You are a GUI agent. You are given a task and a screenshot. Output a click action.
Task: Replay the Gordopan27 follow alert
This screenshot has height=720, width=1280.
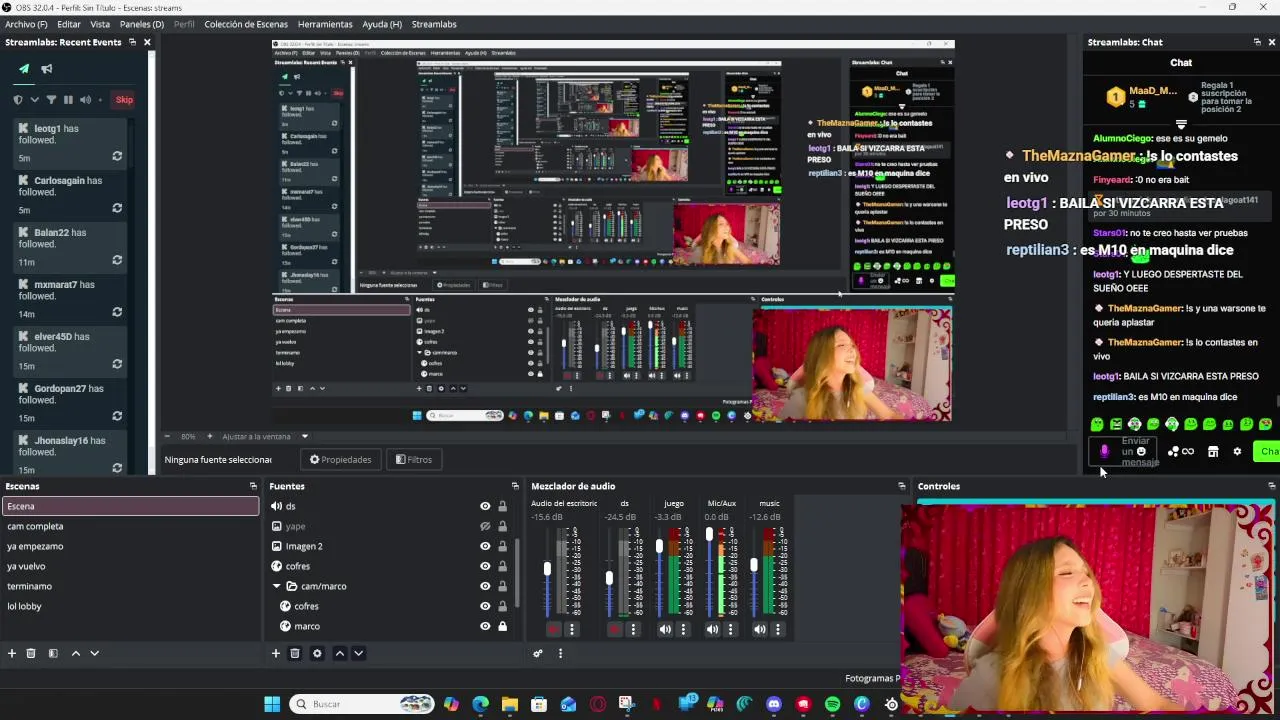coord(117,416)
